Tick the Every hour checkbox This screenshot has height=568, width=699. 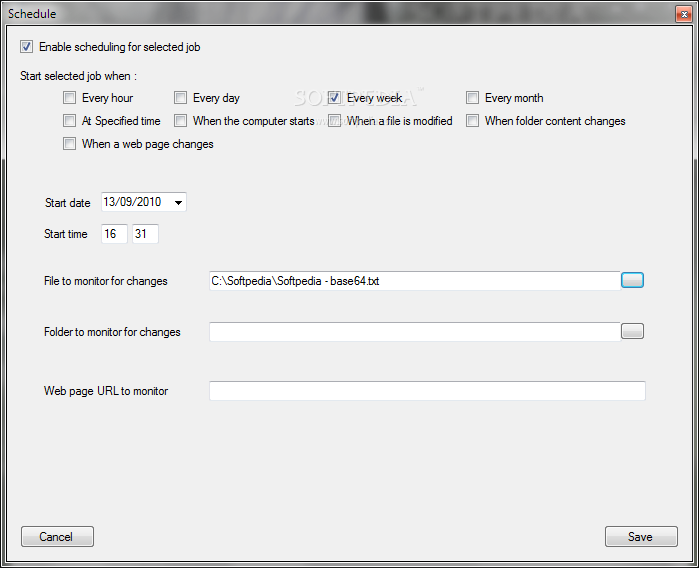click(x=69, y=98)
